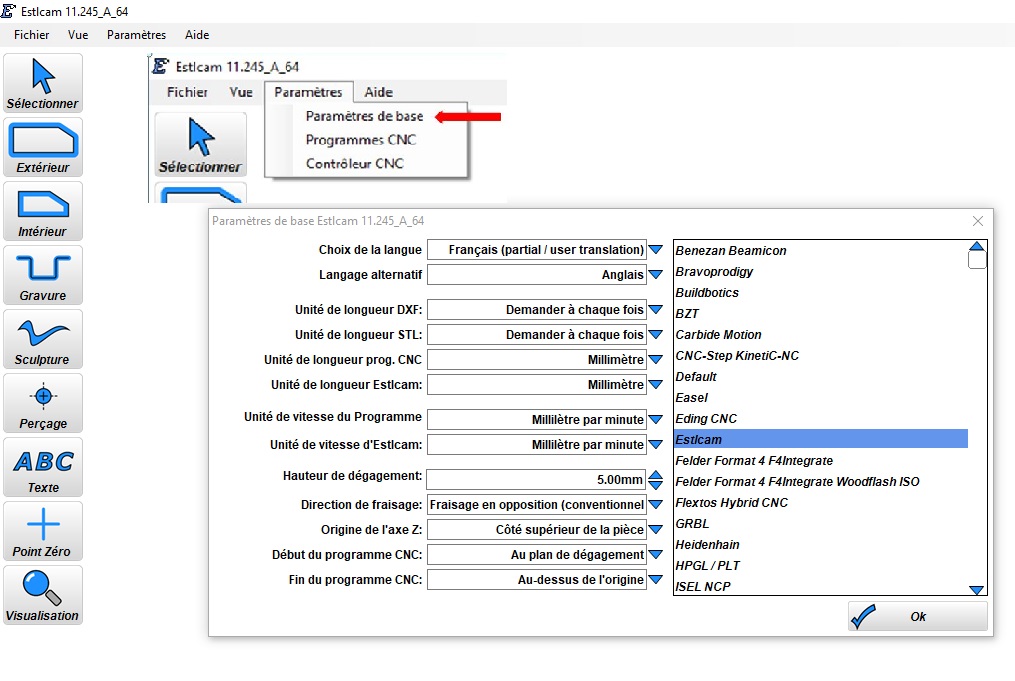
Task: Open the Unité de longueur DXF dropdown
Action: tap(656, 310)
